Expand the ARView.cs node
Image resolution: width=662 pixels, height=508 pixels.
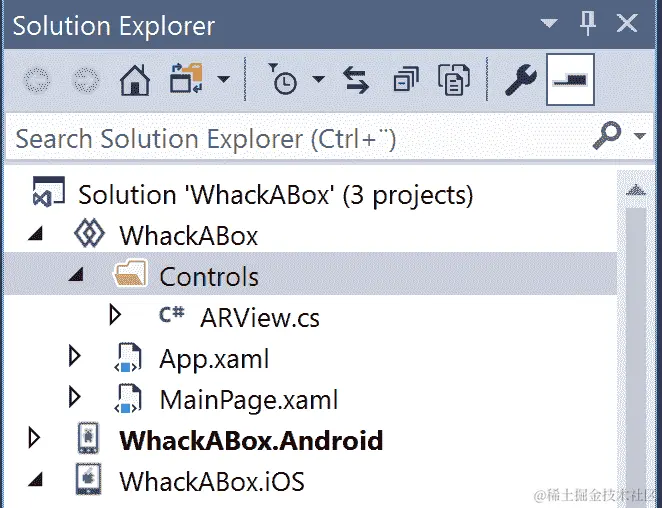114,315
